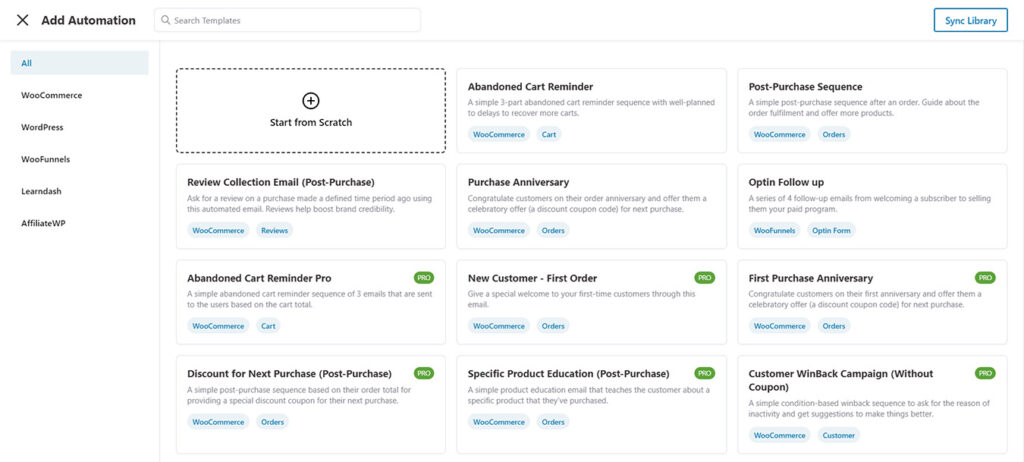Close the Add Automation dialog with X
1024x462 pixels.
(23, 20)
